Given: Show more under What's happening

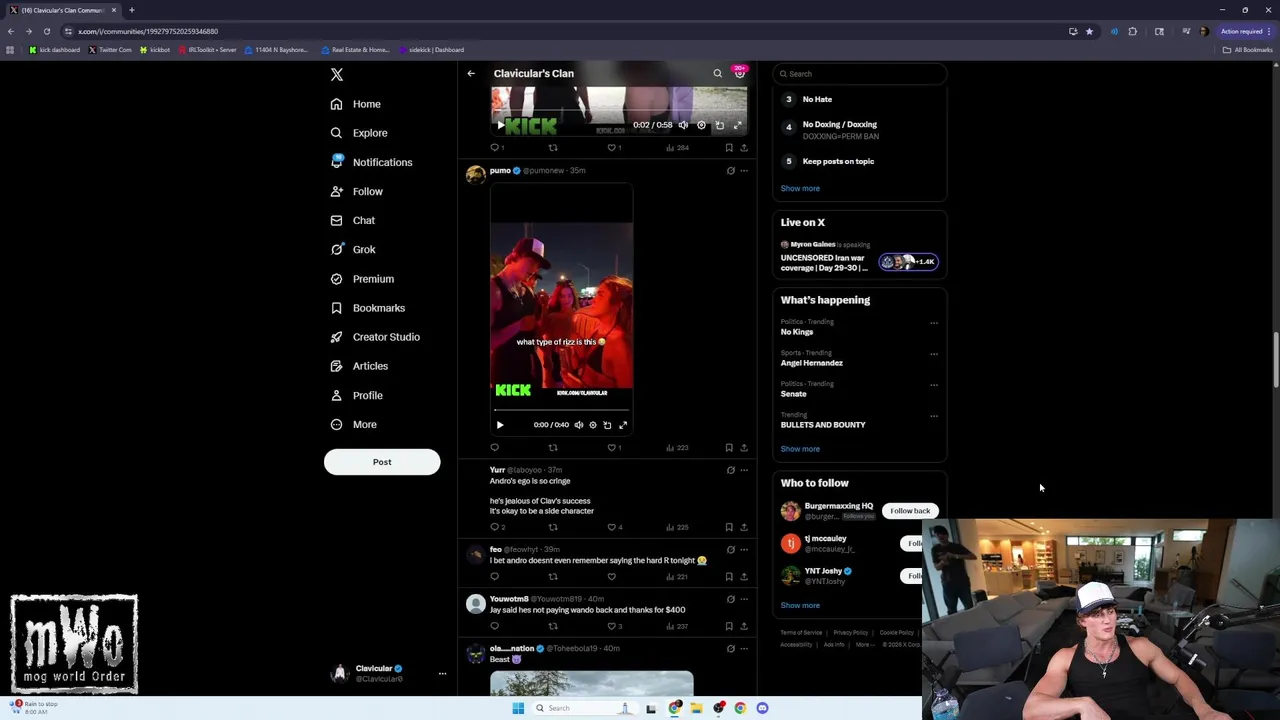Looking at the screenshot, I should point(800,449).
